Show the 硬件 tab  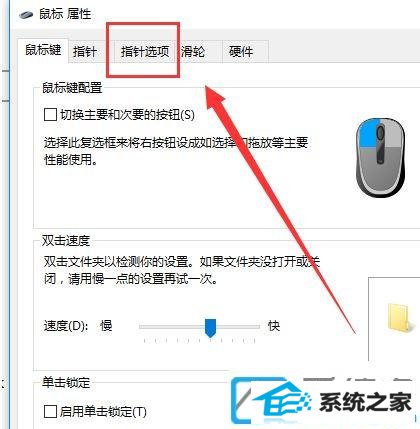click(241, 52)
